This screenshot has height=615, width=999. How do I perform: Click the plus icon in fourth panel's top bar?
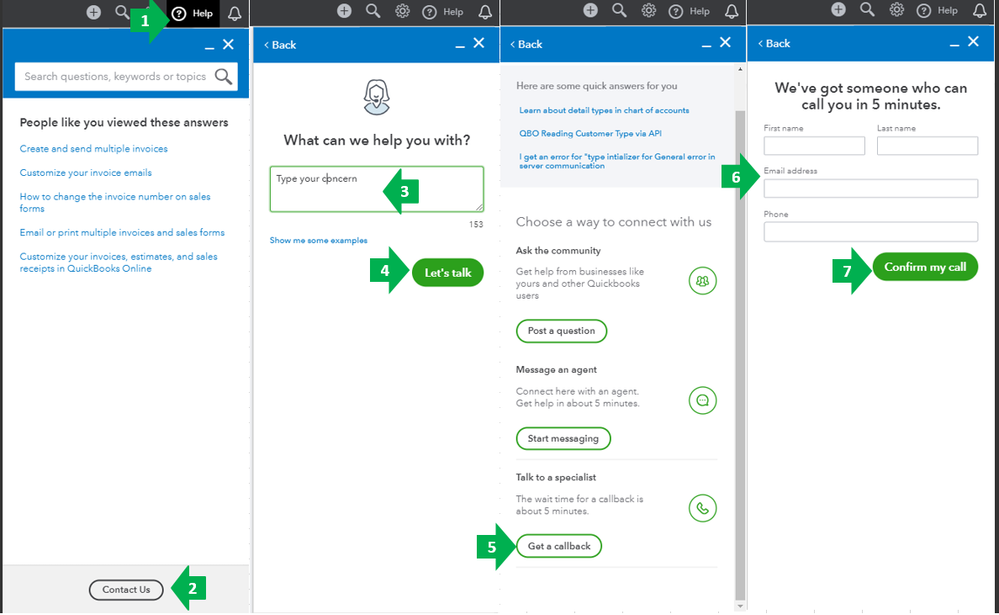click(838, 9)
